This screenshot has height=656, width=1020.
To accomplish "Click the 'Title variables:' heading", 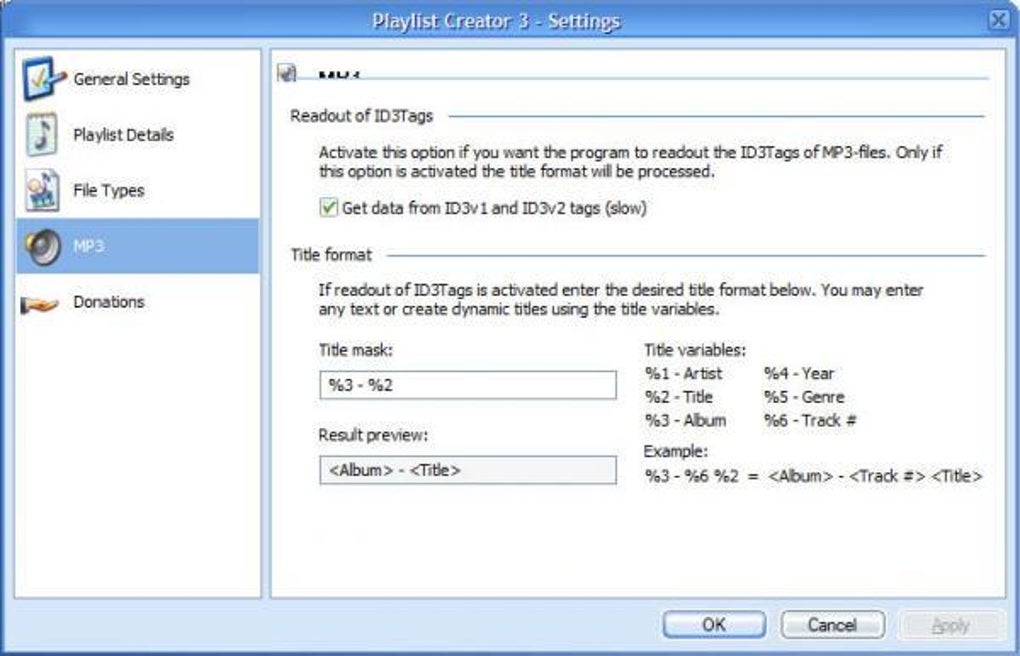I will [x=695, y=350].
